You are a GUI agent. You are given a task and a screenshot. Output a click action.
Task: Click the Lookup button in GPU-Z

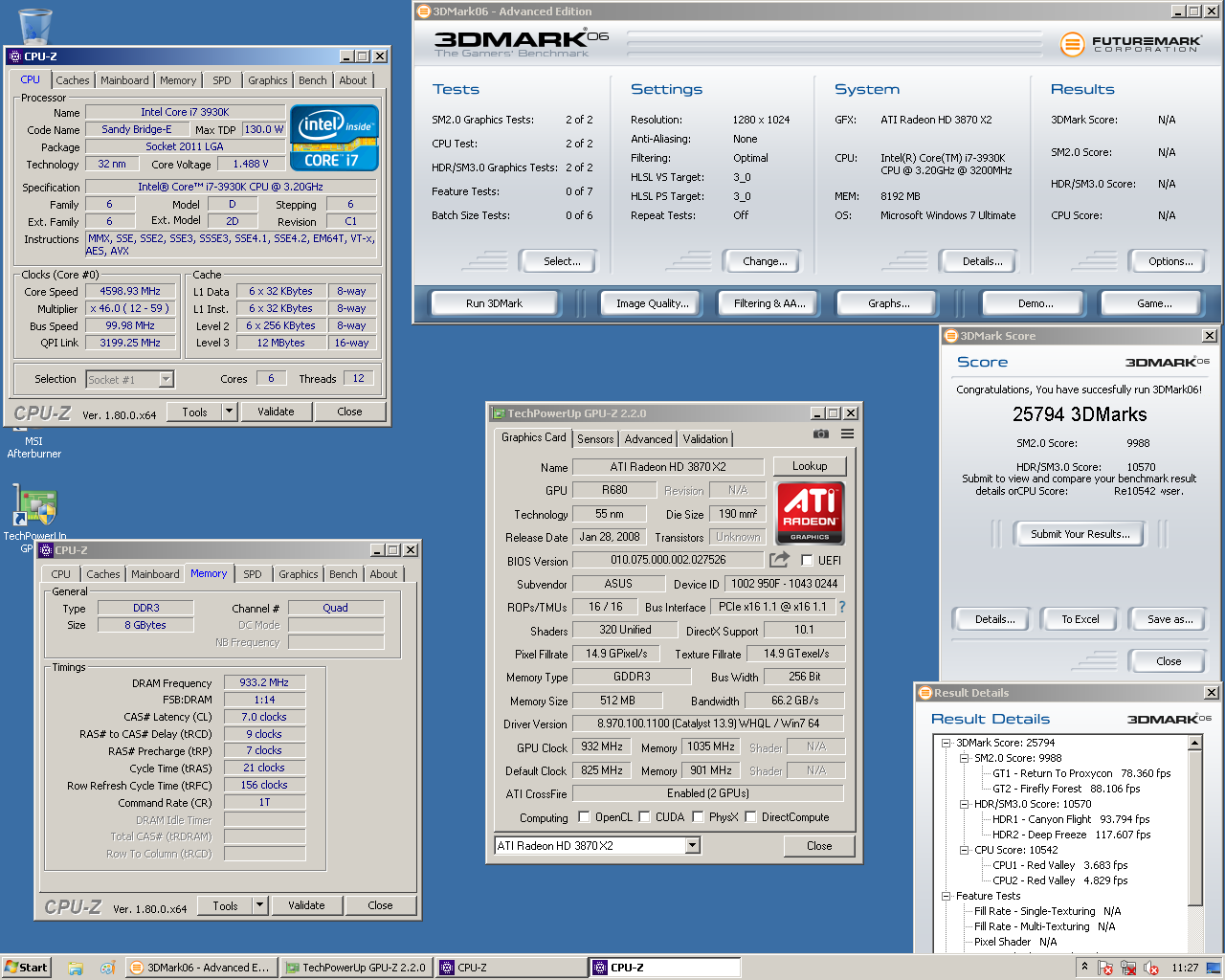[x=810, y=466]
